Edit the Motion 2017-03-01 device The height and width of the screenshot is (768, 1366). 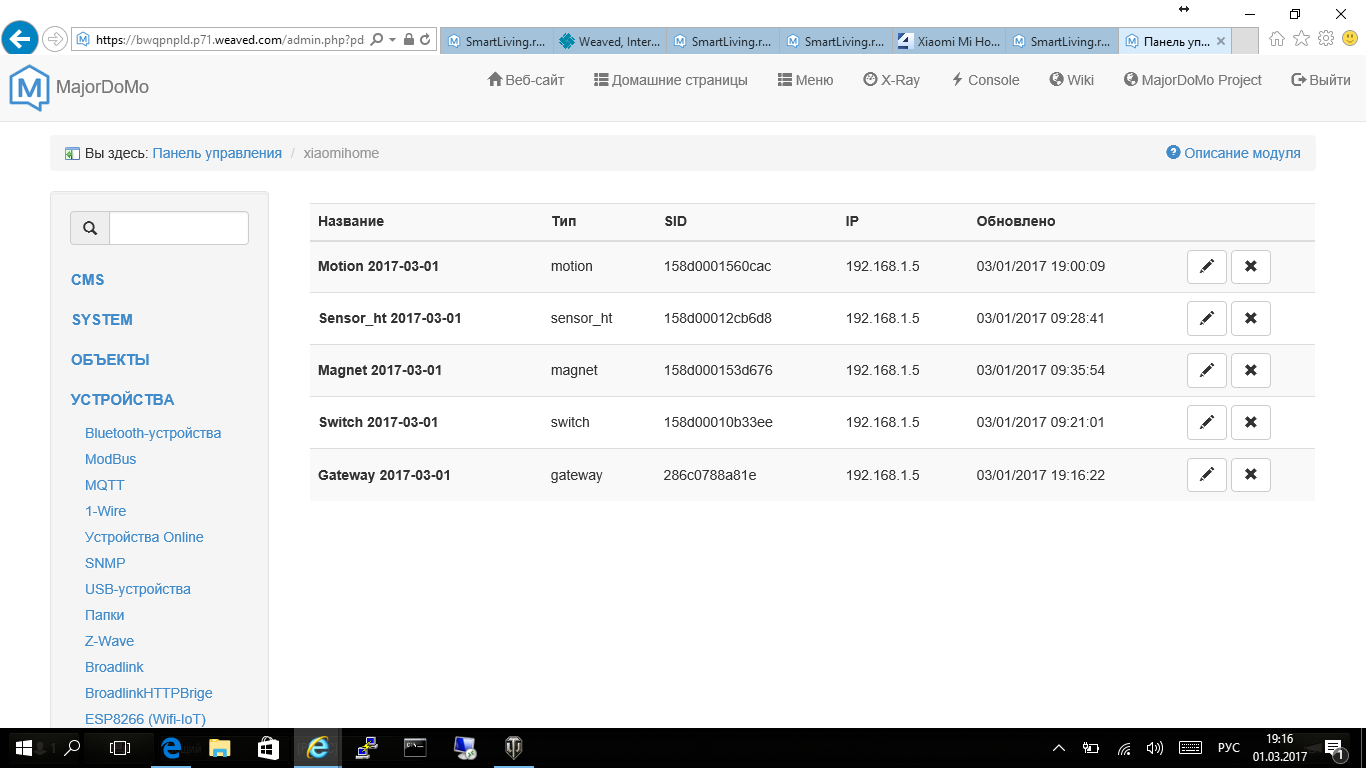(1207, 267)
